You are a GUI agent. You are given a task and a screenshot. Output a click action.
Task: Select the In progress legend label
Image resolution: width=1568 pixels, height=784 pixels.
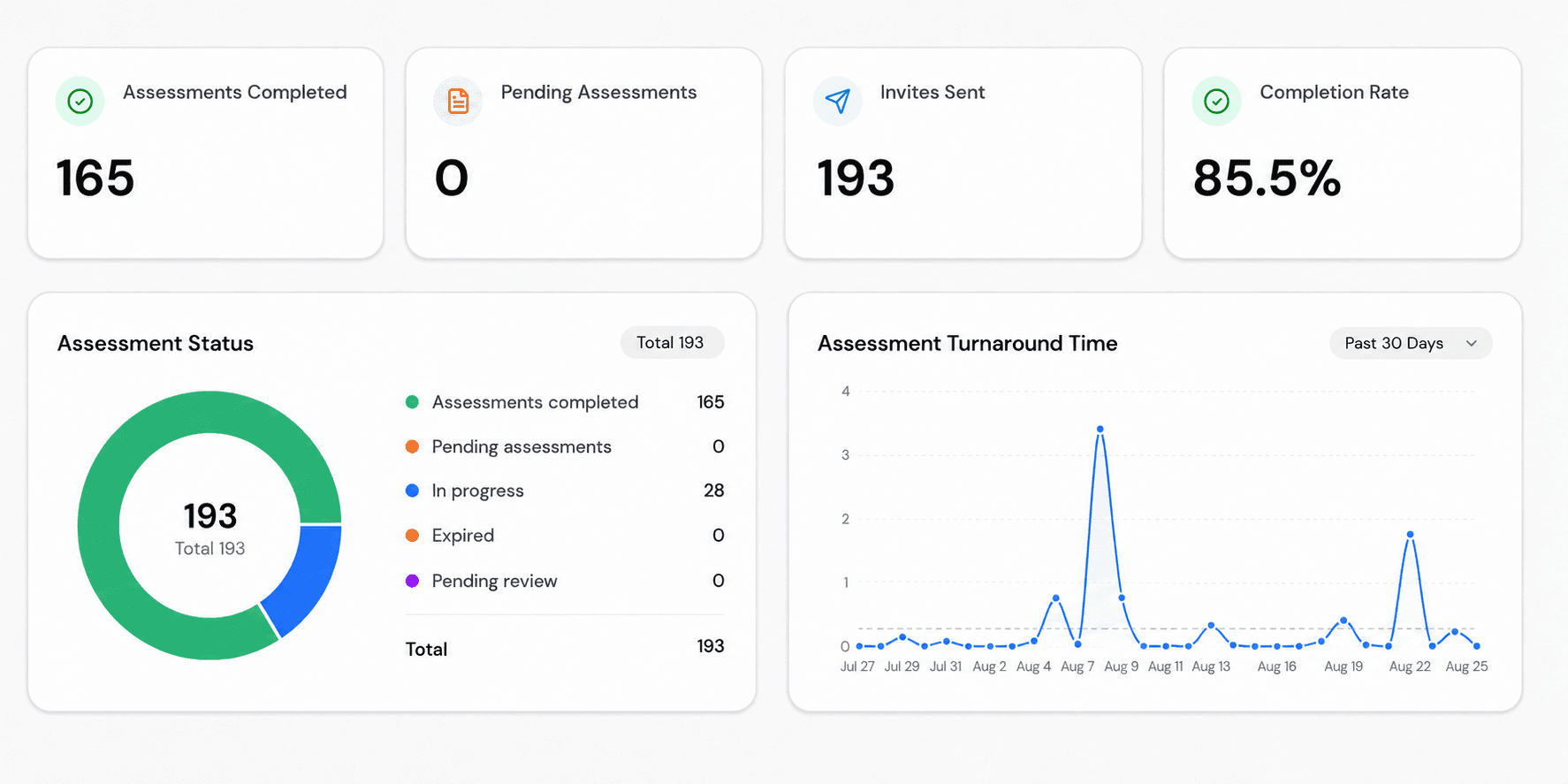coord(477,491)
